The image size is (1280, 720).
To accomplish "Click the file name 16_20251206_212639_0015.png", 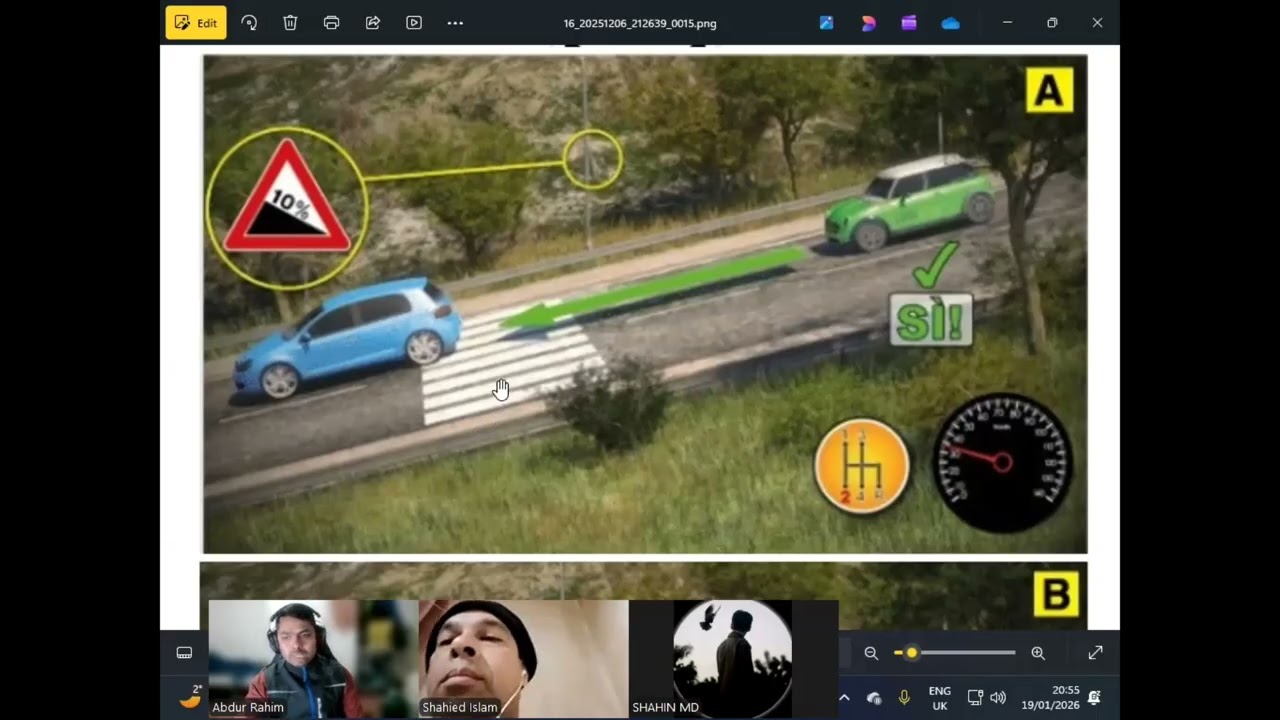I will [x=640, y=23].
